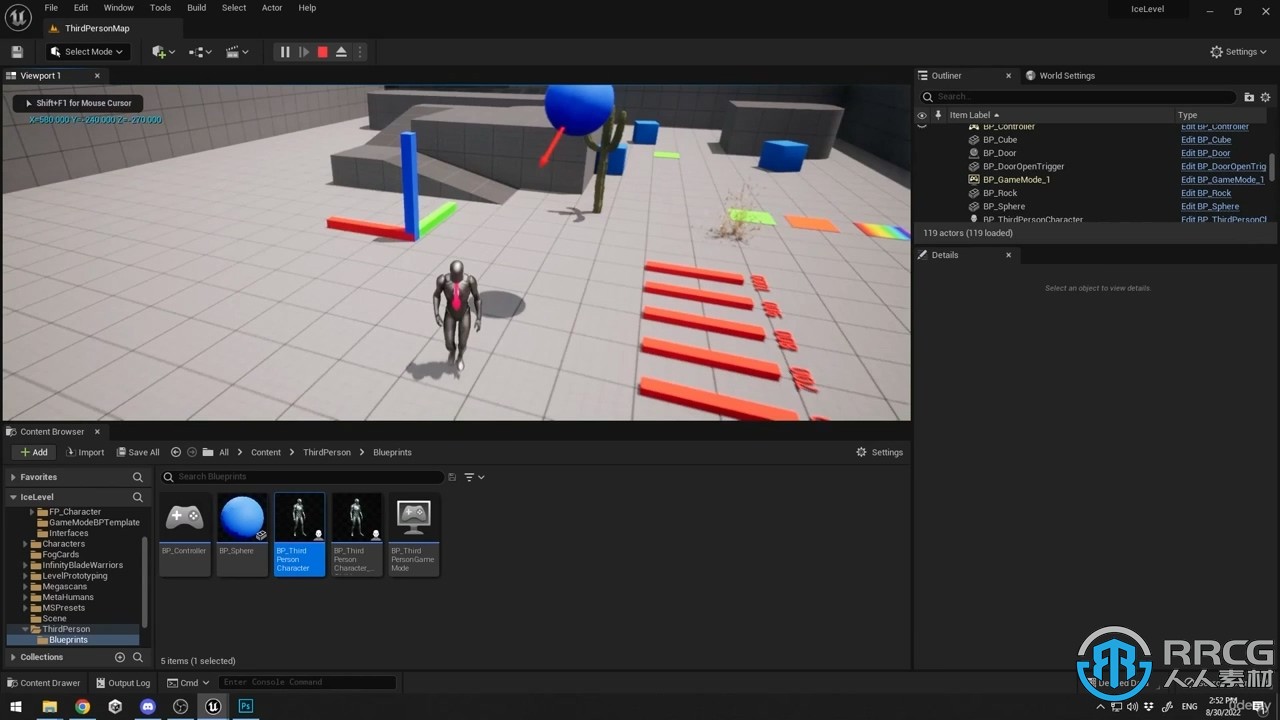1280x720 pixels.
Task: Open Content Browser Settings
Action: (880, 452)
